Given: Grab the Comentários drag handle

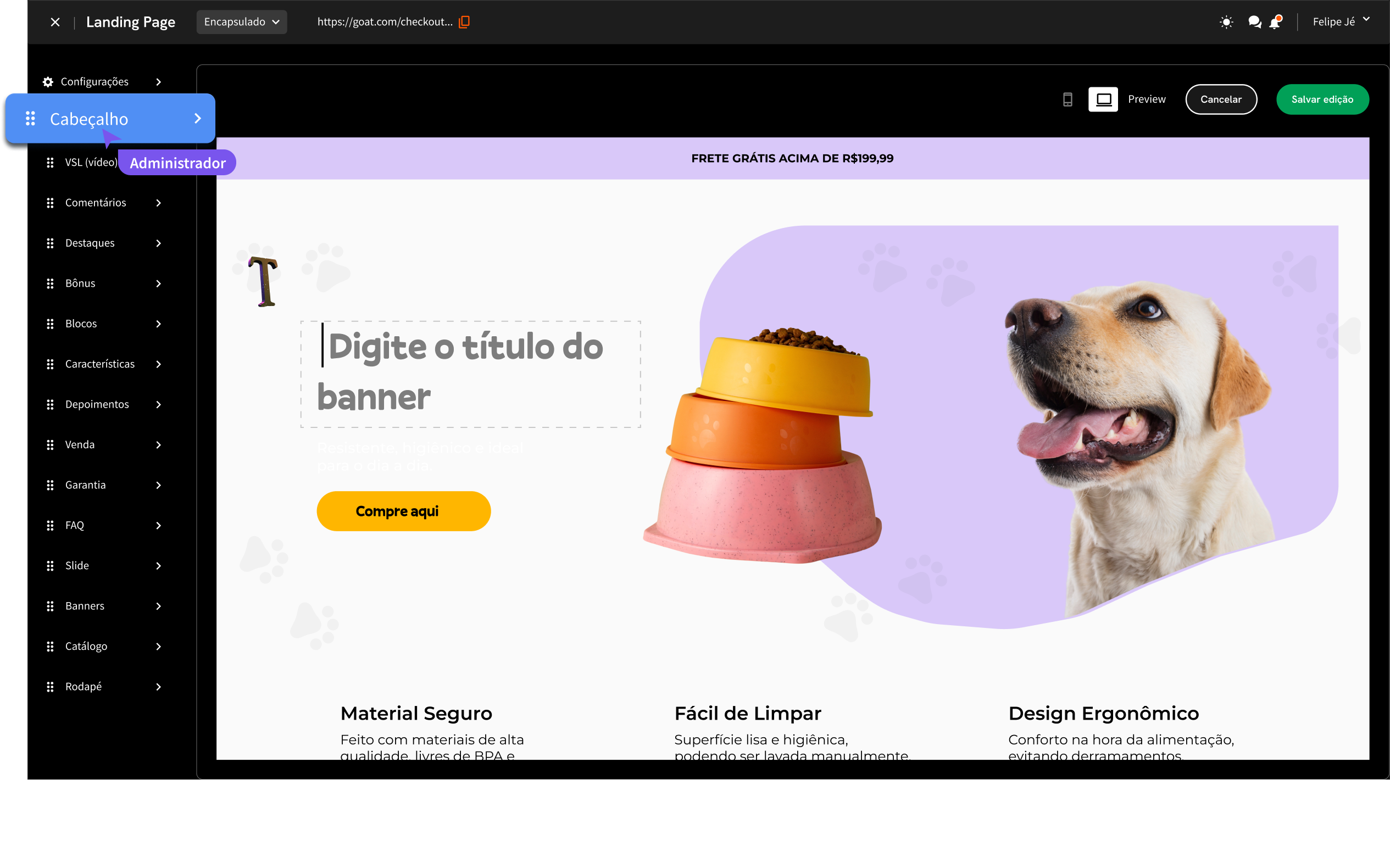Looking at the screenshot, I should pos(50,203).
